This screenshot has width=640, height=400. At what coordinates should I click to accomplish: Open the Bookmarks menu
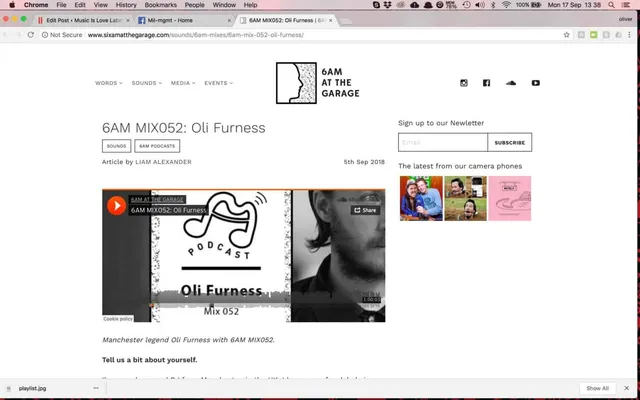coord(161,5)
